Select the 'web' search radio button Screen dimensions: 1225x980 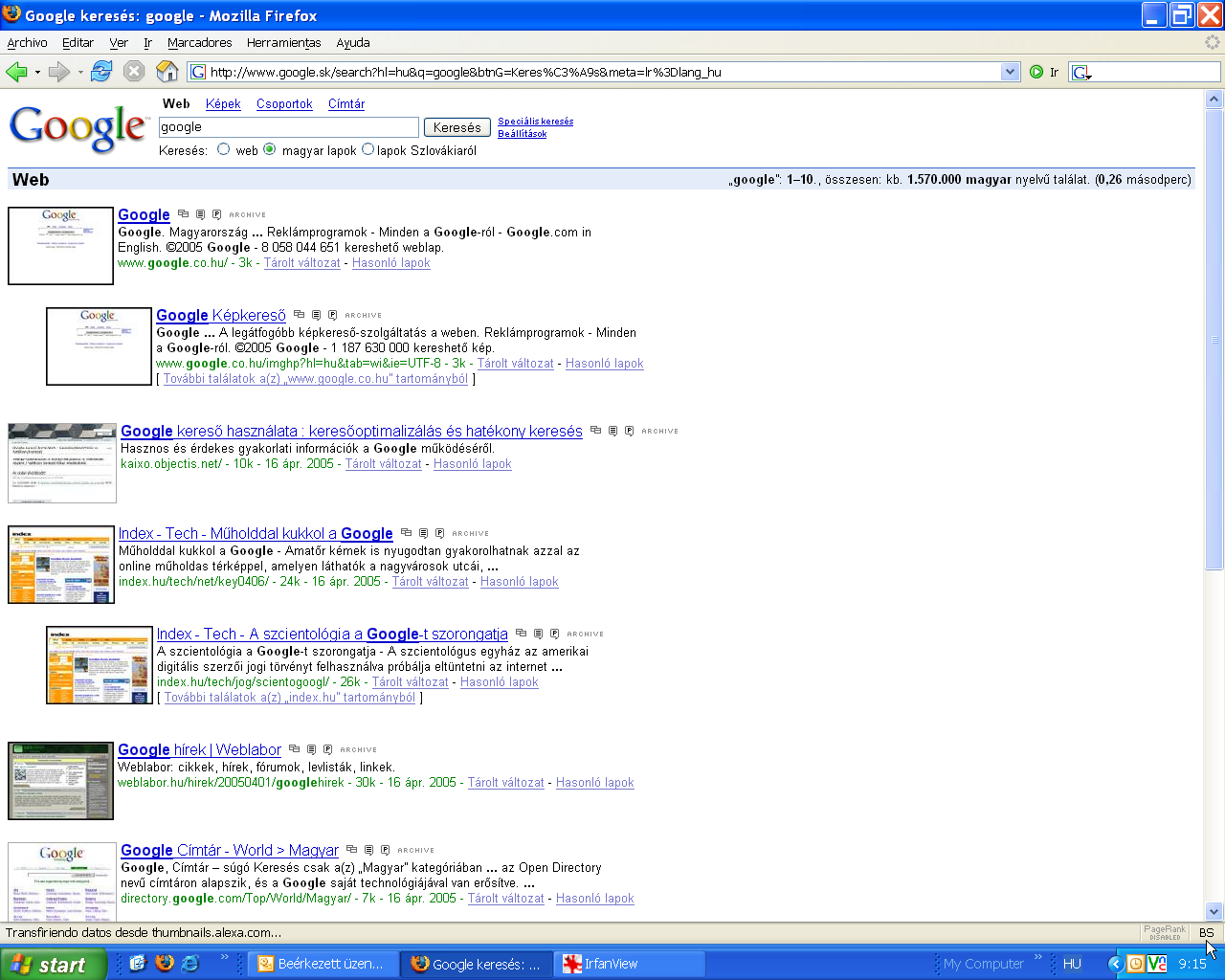click(223, 149)
